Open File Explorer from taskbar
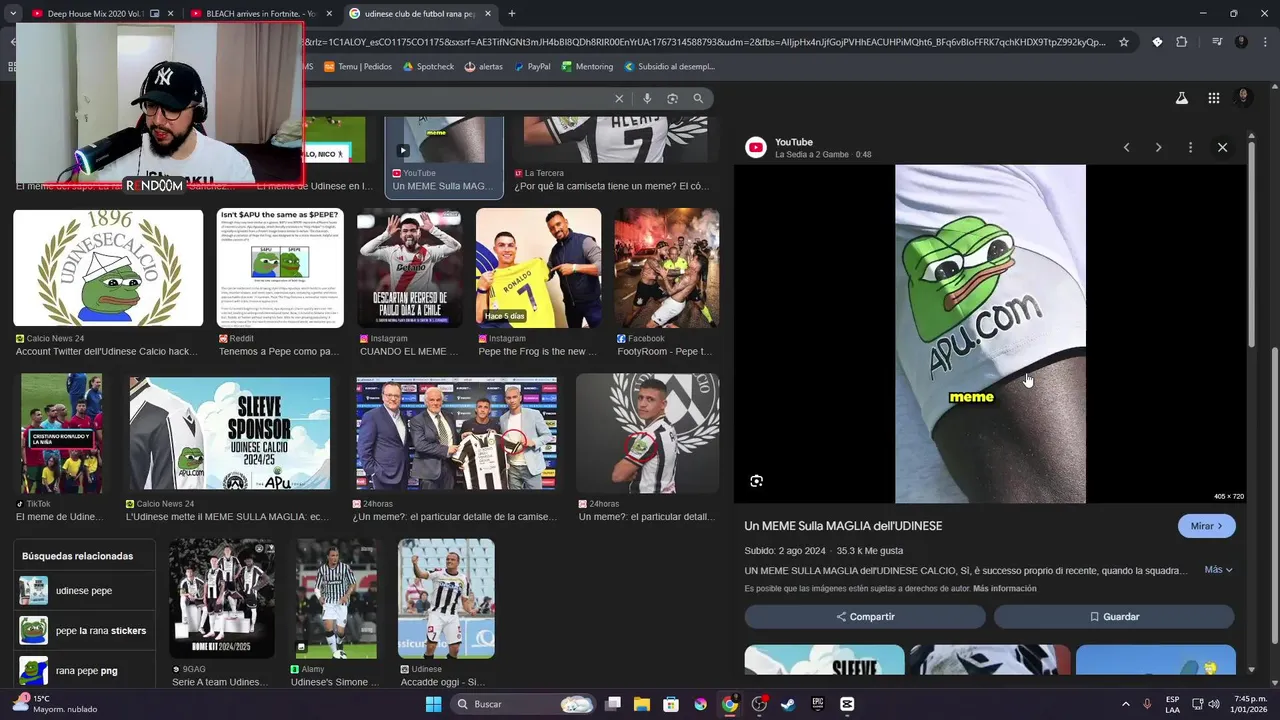 642,704
